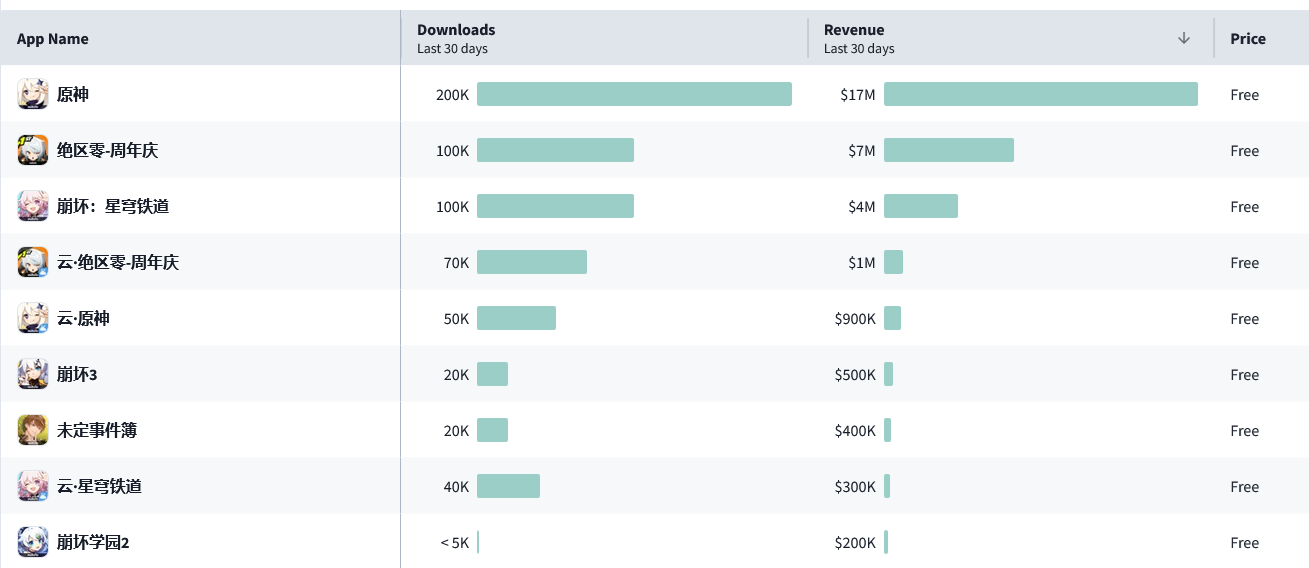Open the 原神 app name link
1309x568 pixels.
[x=73, y=94]
